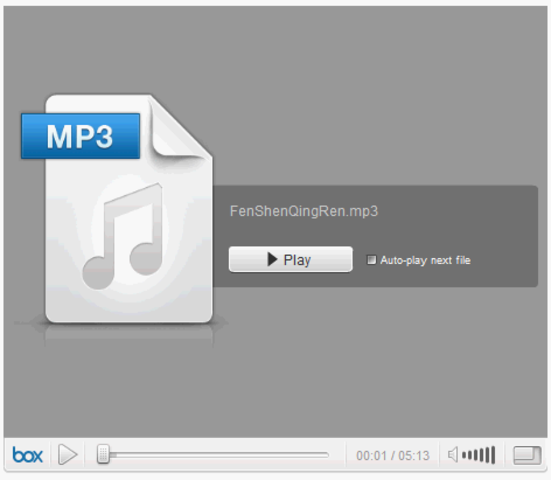
Task: Set volume using the volume bars
Action: pyautogui.click(x=479, y=455)
